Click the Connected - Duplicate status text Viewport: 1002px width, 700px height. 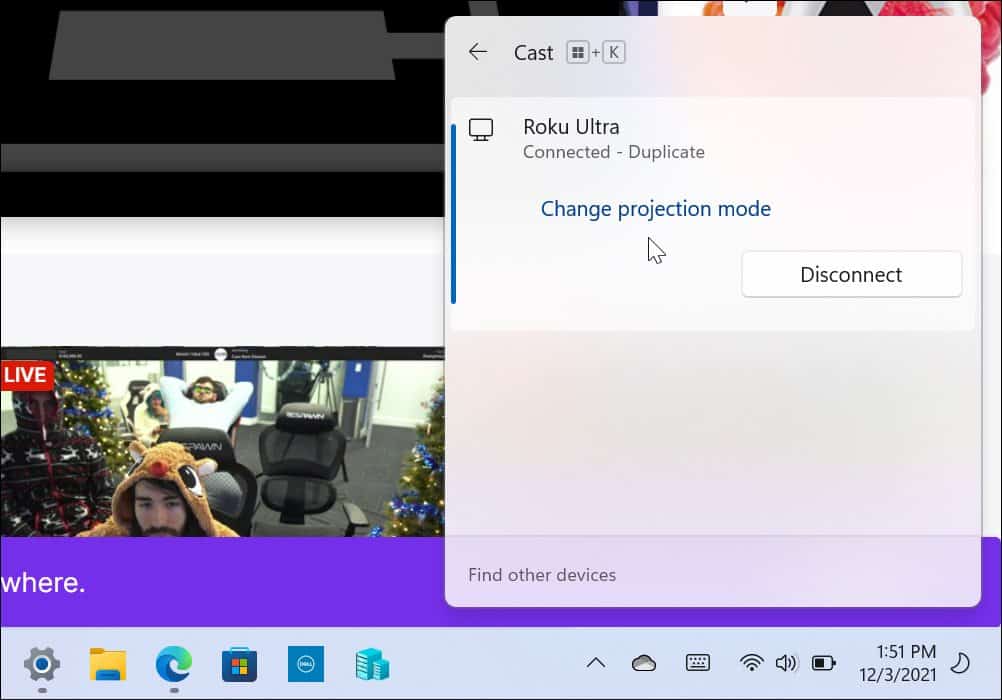click(x=613, y=152)
